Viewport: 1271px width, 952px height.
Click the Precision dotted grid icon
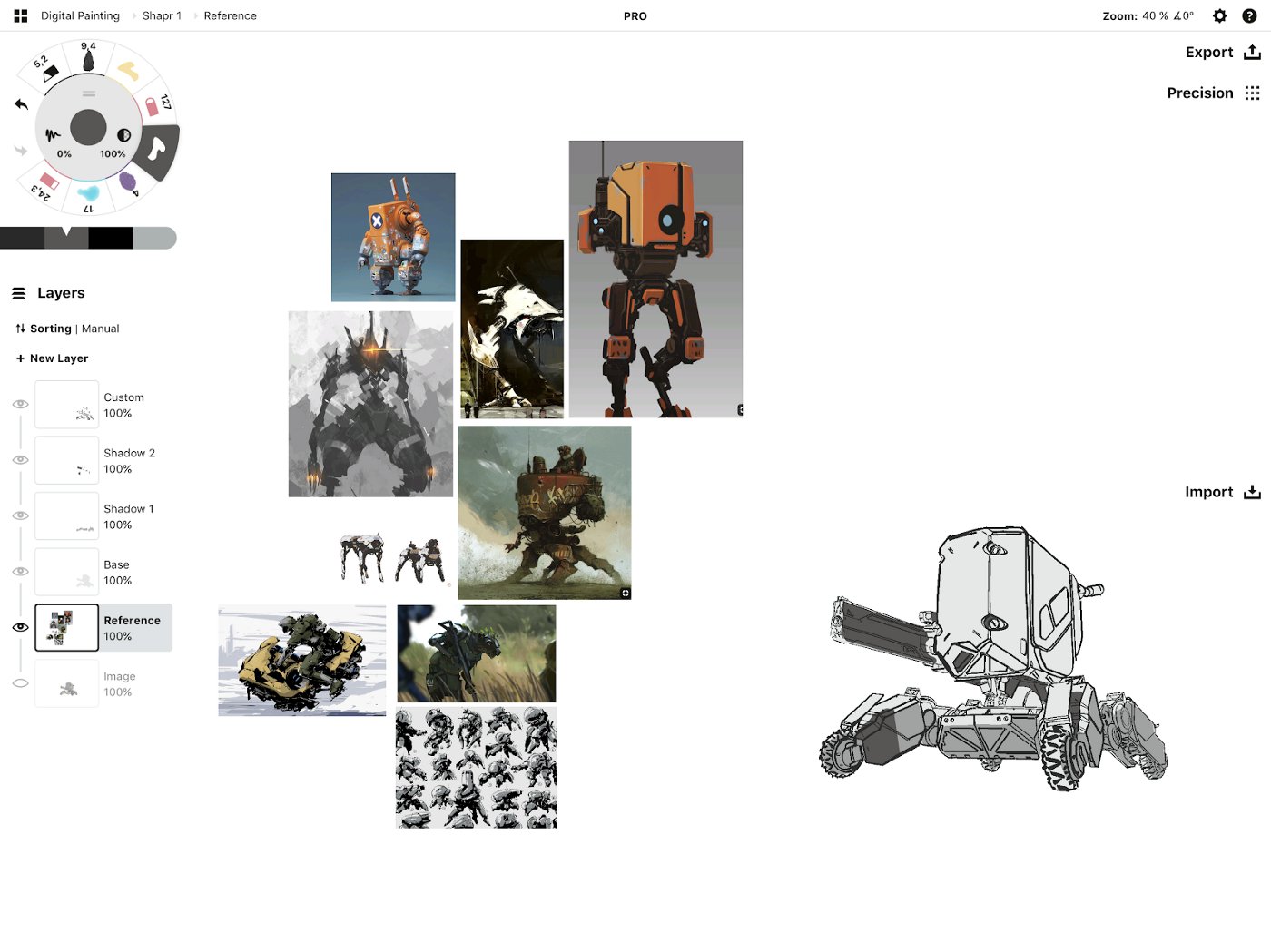point(1252,93)
